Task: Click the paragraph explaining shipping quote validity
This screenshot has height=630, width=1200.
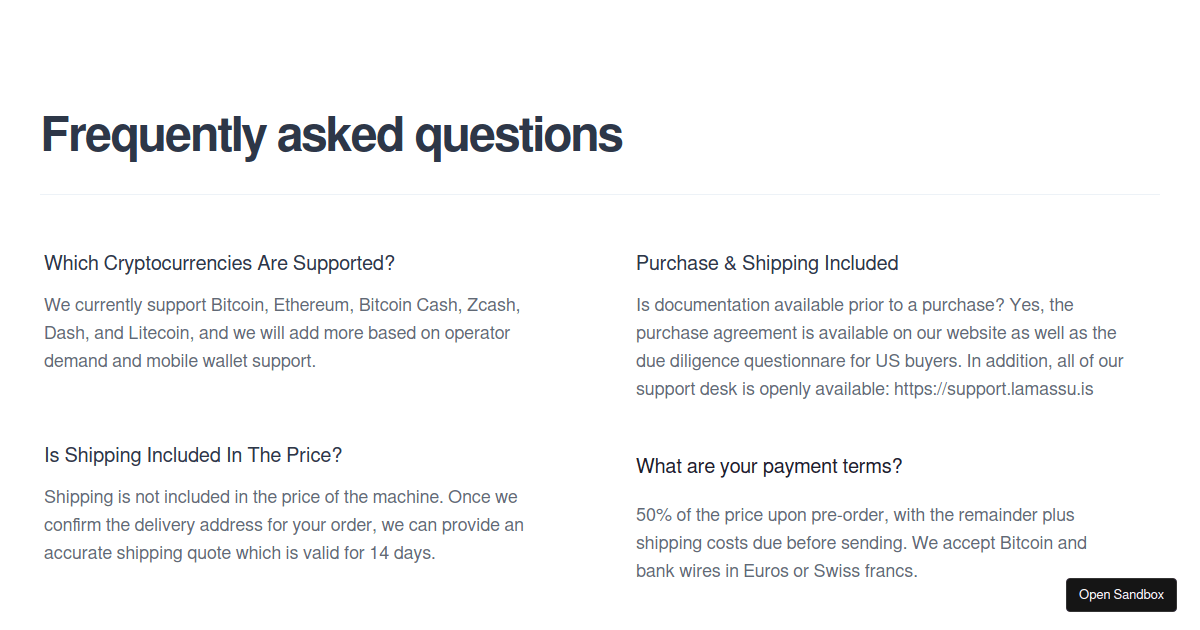Action: [x=284, y=525]
